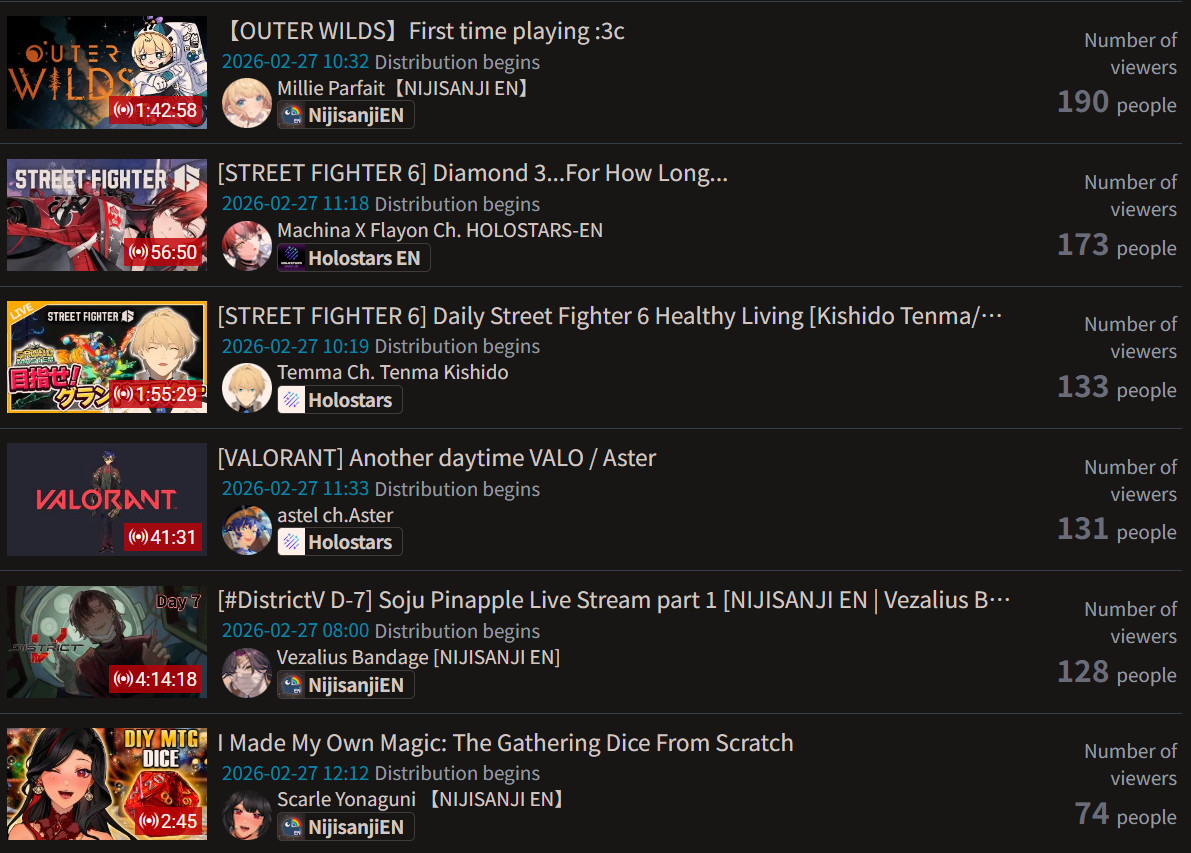
Task: Open 'Another daytime VALO / Aster' title
Action: coord(437,458)
